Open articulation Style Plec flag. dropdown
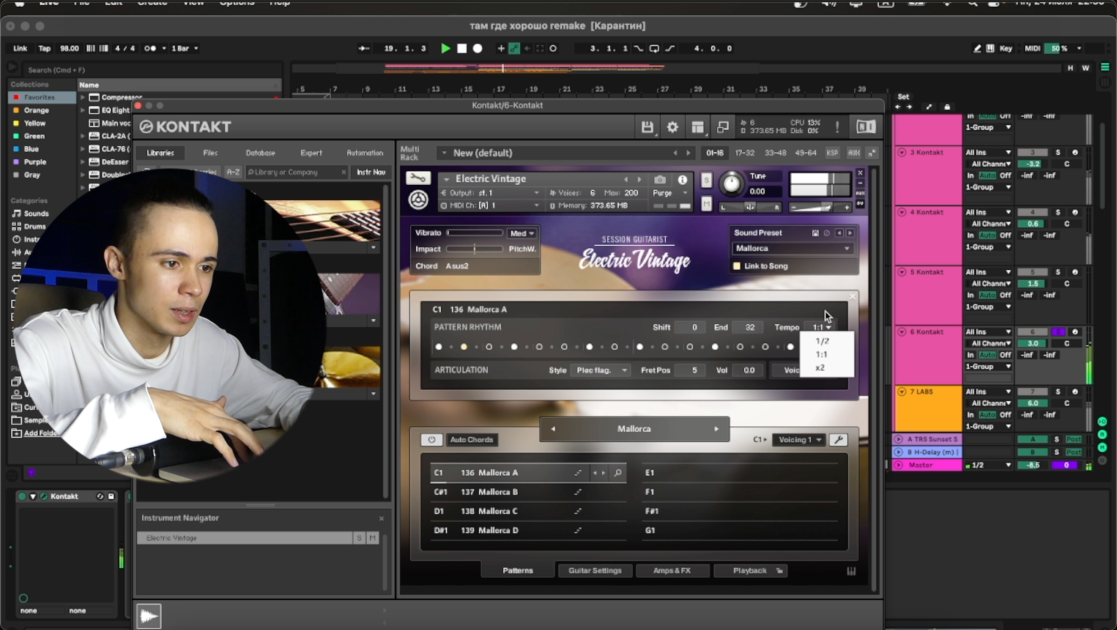 tap(600, 371)
